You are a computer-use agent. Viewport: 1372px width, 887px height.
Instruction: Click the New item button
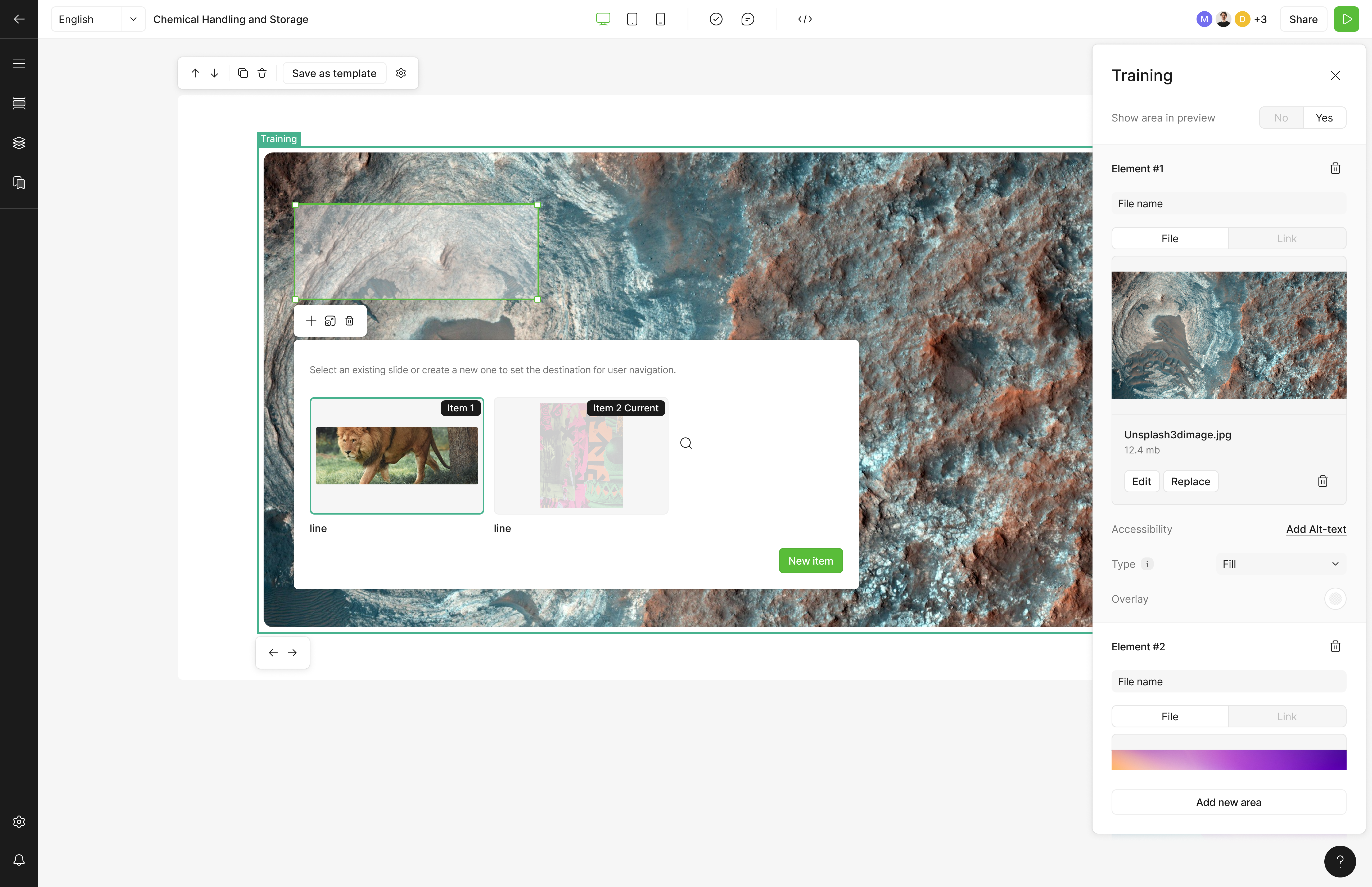(810, 560)
